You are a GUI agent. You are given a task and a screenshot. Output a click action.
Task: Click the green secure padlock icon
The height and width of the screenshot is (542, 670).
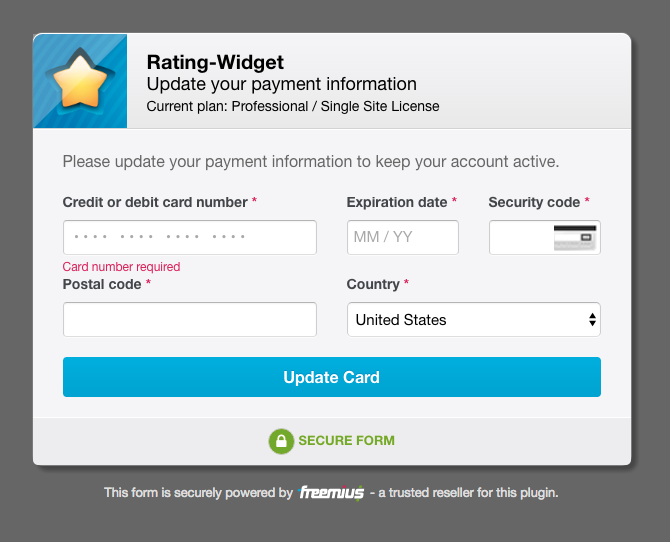281,441
